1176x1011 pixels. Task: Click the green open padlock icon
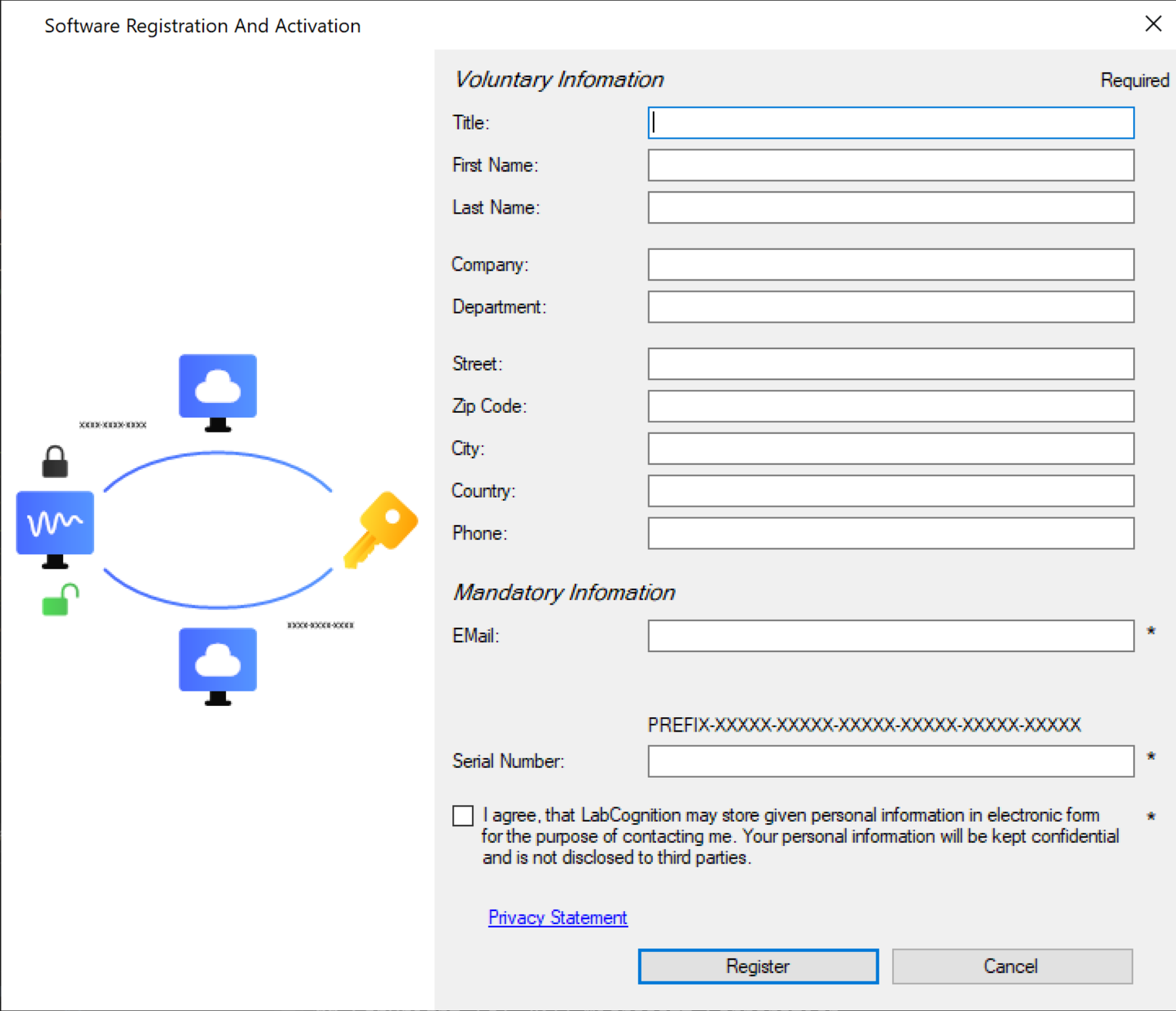tap(60, 600)
